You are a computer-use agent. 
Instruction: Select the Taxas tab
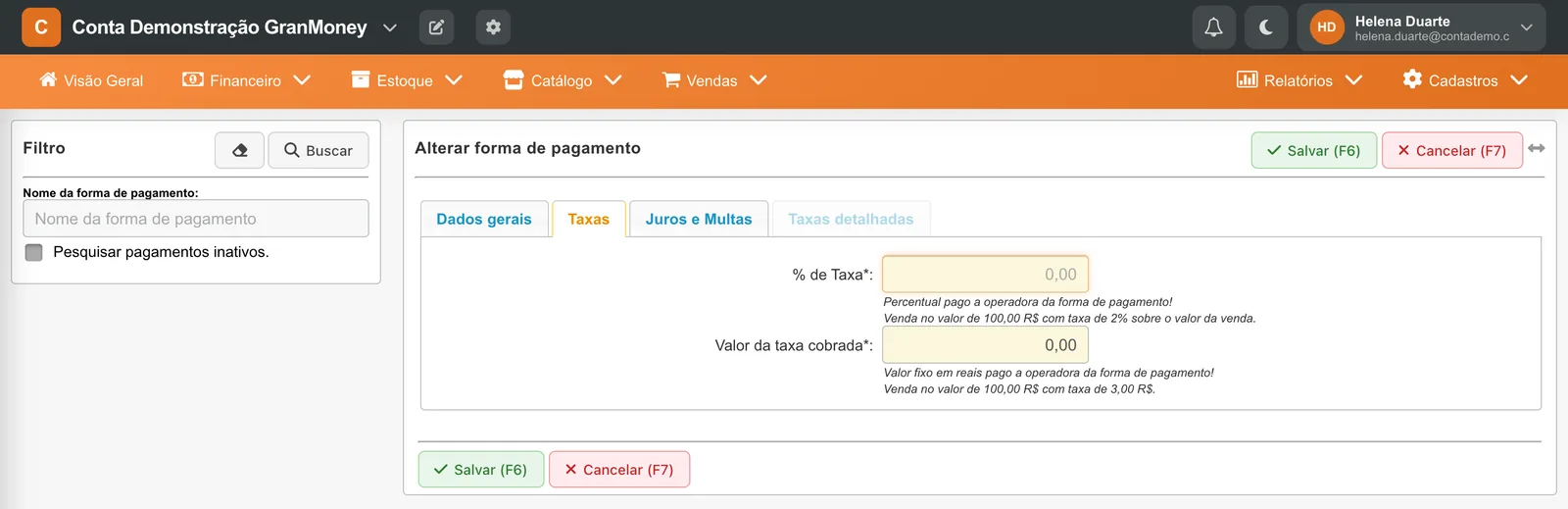point(589,220)
